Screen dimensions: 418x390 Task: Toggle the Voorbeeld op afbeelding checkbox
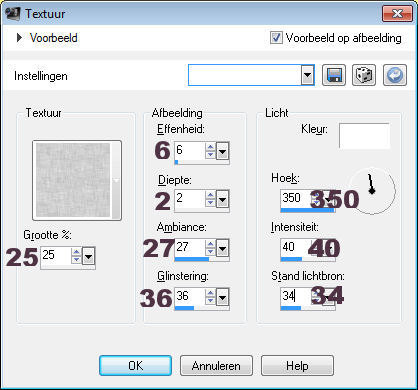pyautogui.click(x=276, y=38)
